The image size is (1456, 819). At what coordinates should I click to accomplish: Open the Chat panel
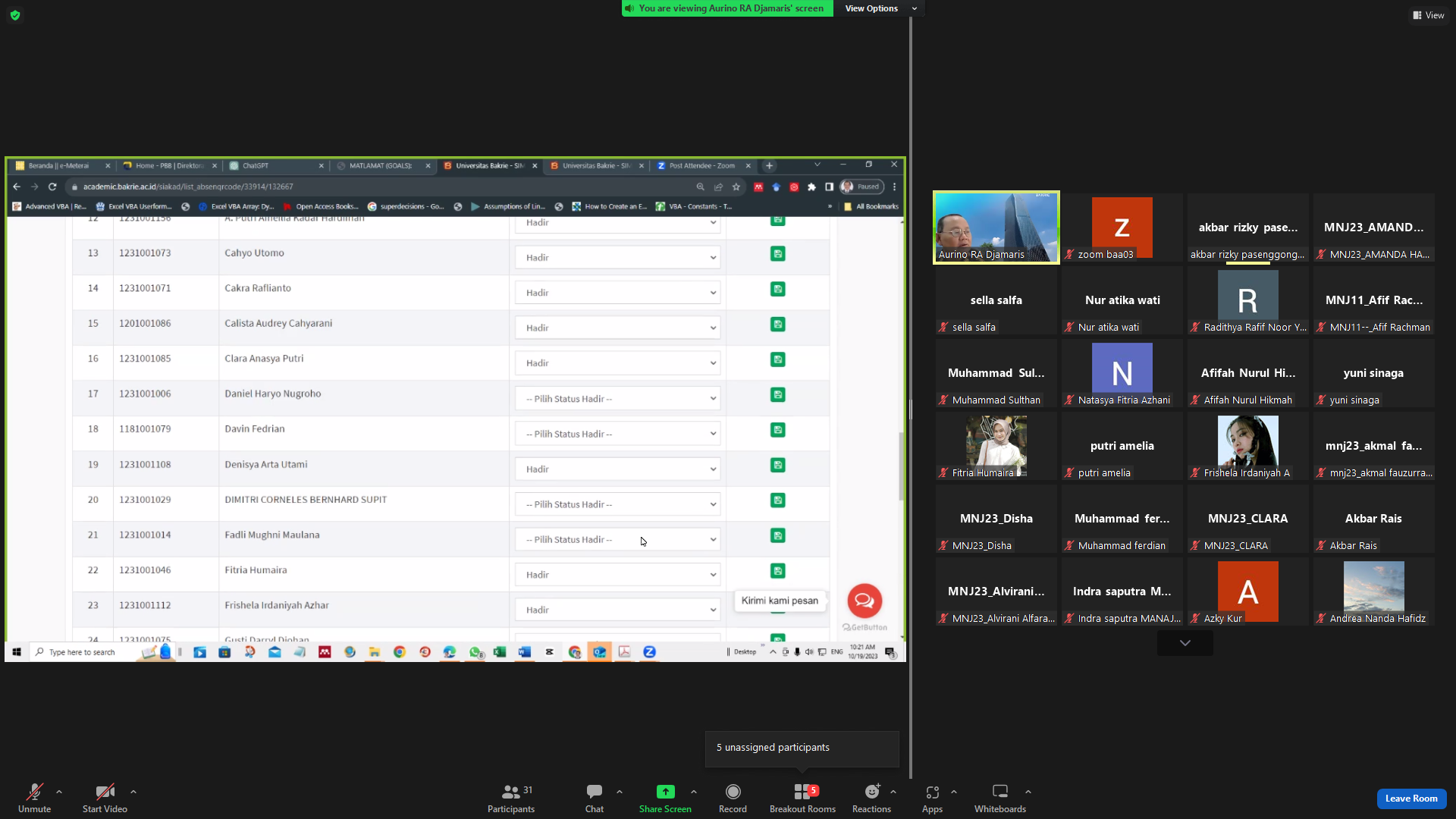coord(595,798)
